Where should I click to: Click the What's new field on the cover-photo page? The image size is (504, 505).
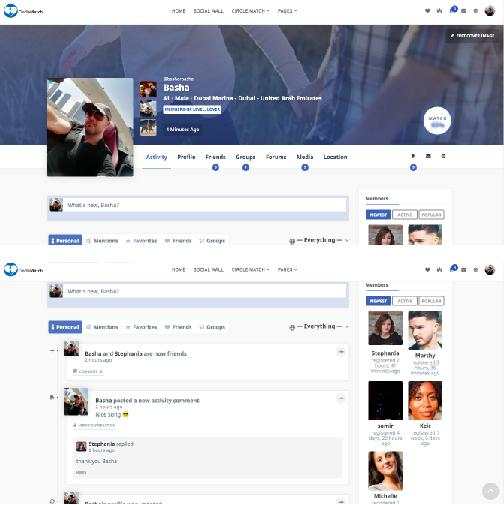(205, 205)
